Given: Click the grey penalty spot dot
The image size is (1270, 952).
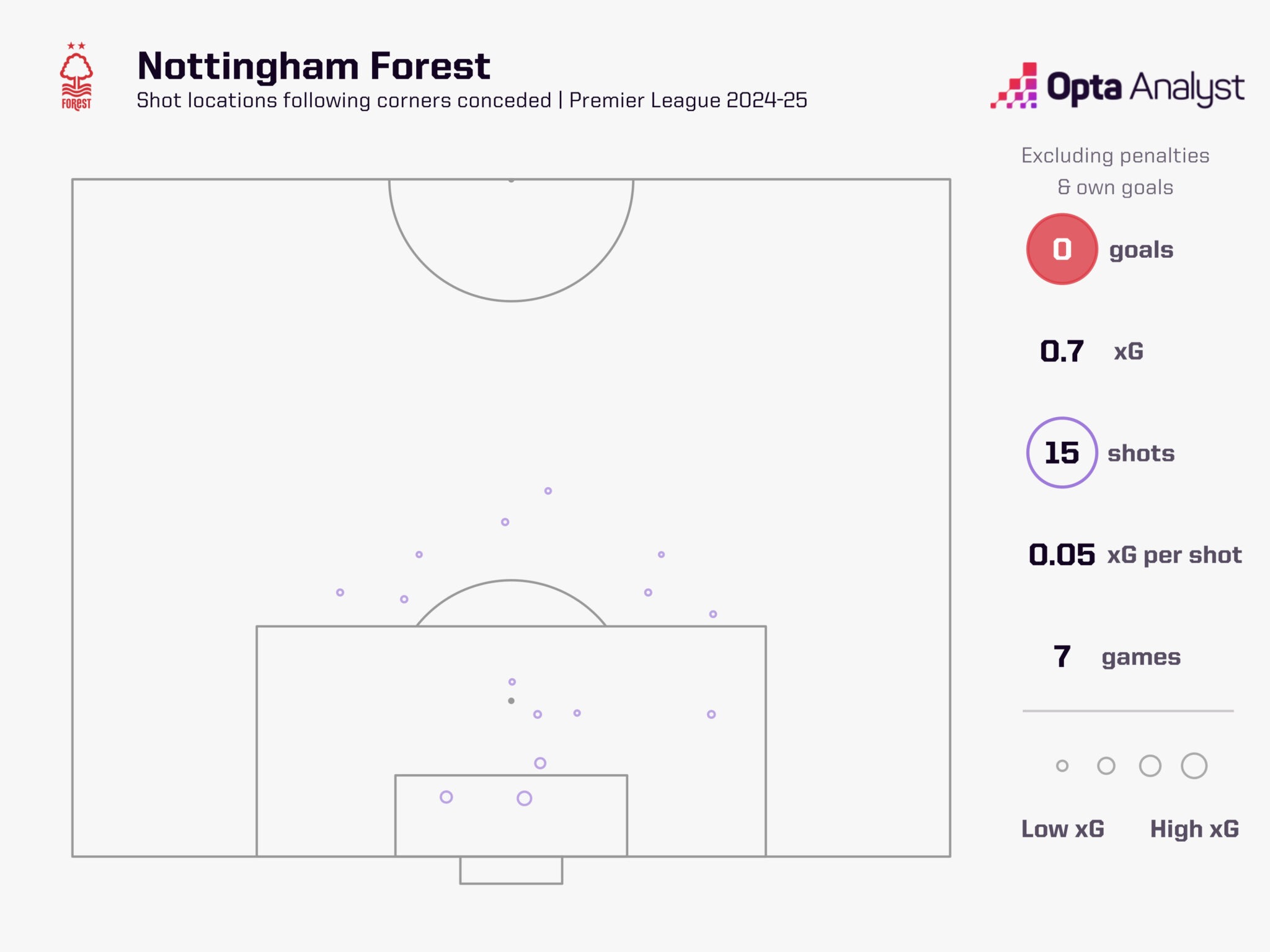Looking at the screenshot, I should (511, 701).
